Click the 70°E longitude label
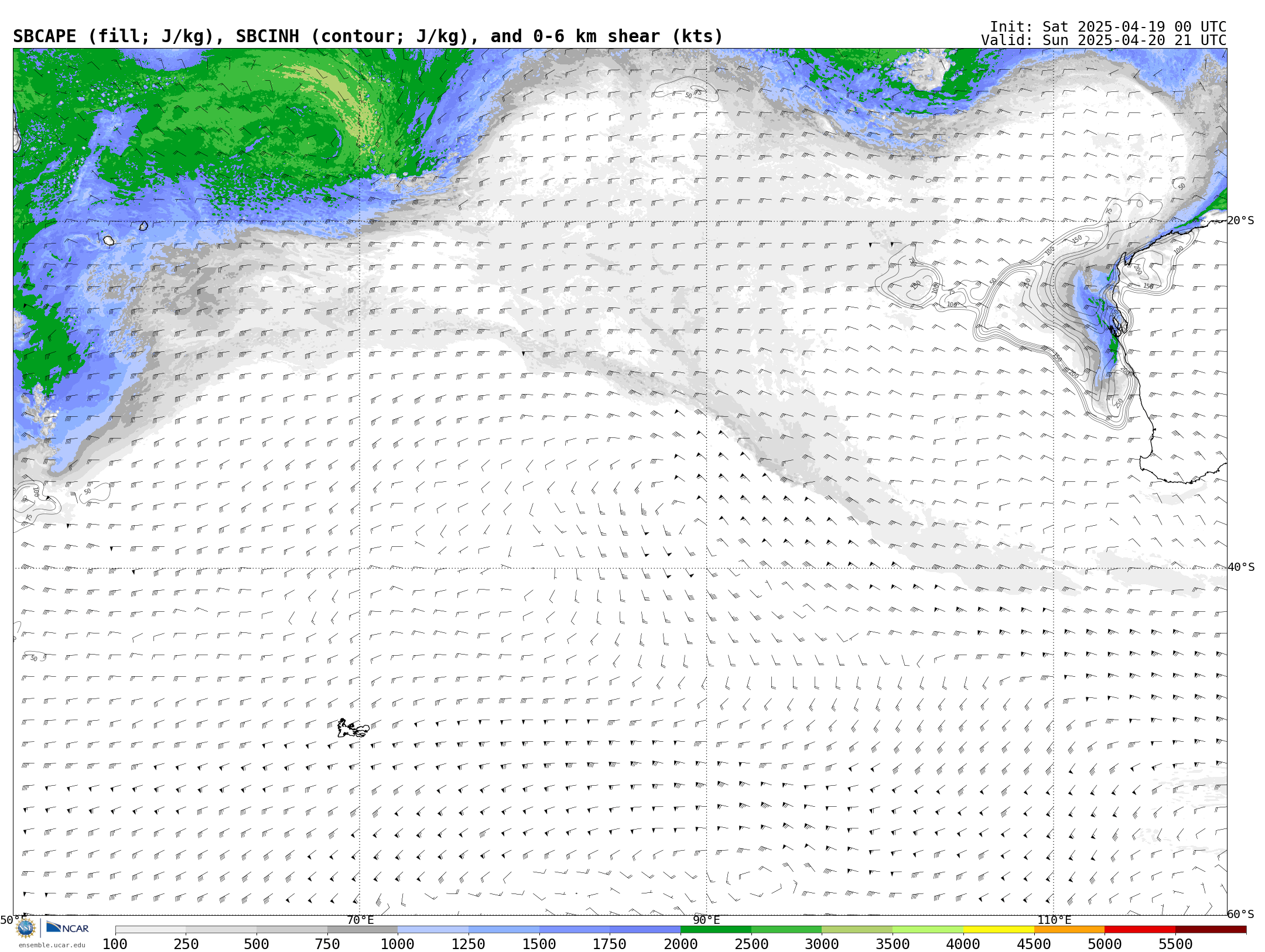Screen dimensions: 1265x952 pos(360,920)
